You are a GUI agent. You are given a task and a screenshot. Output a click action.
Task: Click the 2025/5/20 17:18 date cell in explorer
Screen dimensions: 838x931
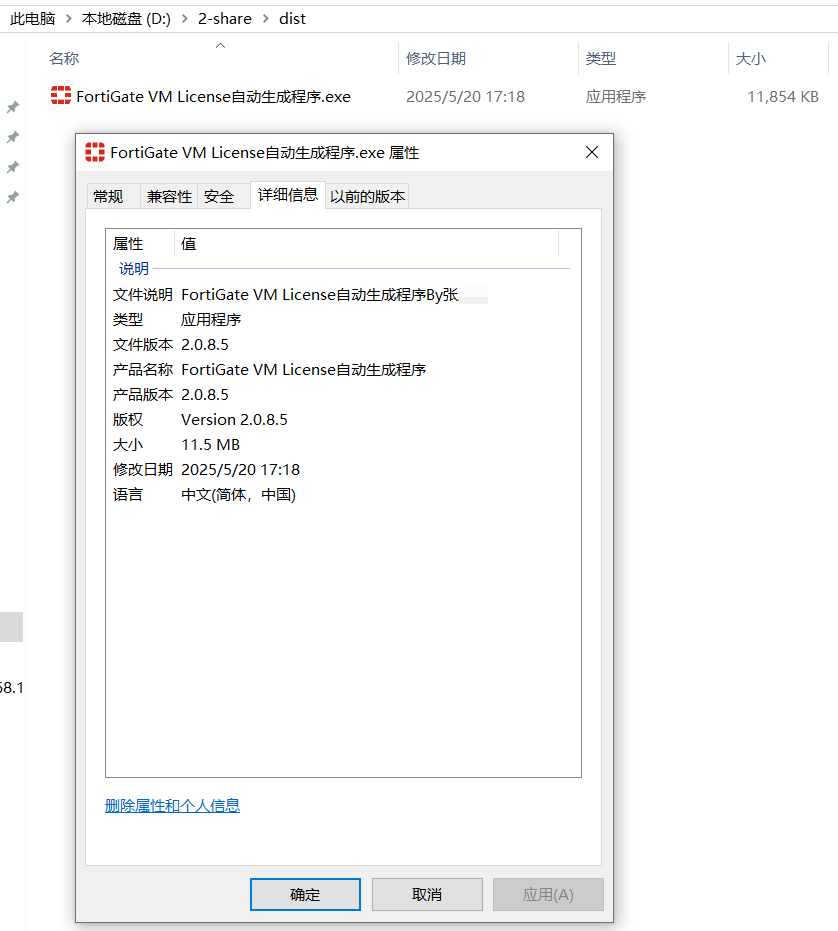465,96
